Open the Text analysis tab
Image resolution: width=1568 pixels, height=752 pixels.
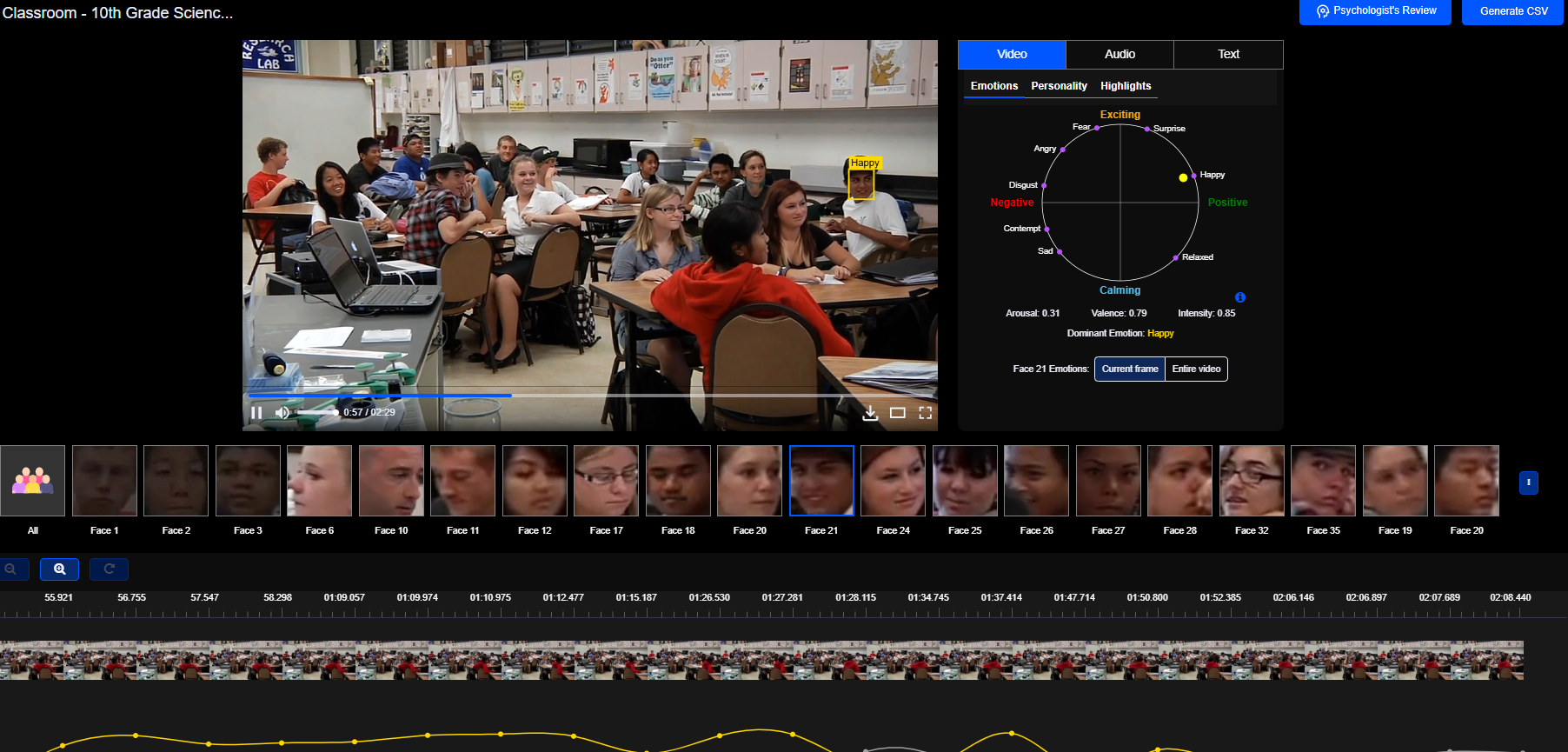coord(1228,54)
